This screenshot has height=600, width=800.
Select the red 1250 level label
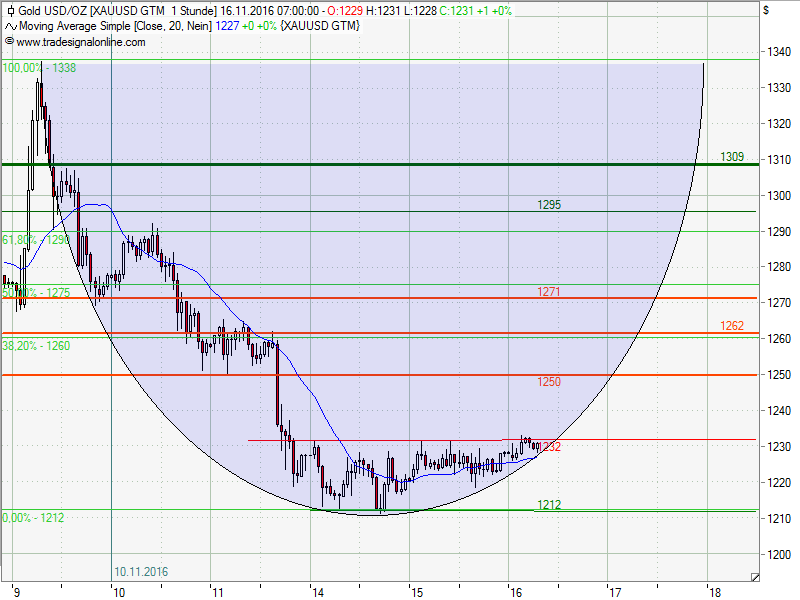(x=549, y=382)
